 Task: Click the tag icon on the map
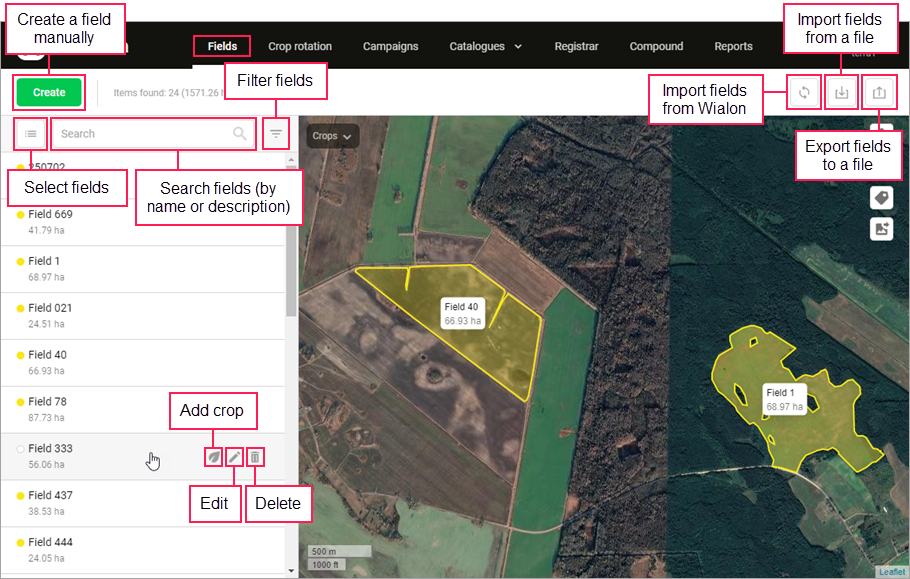pos(881,198)
